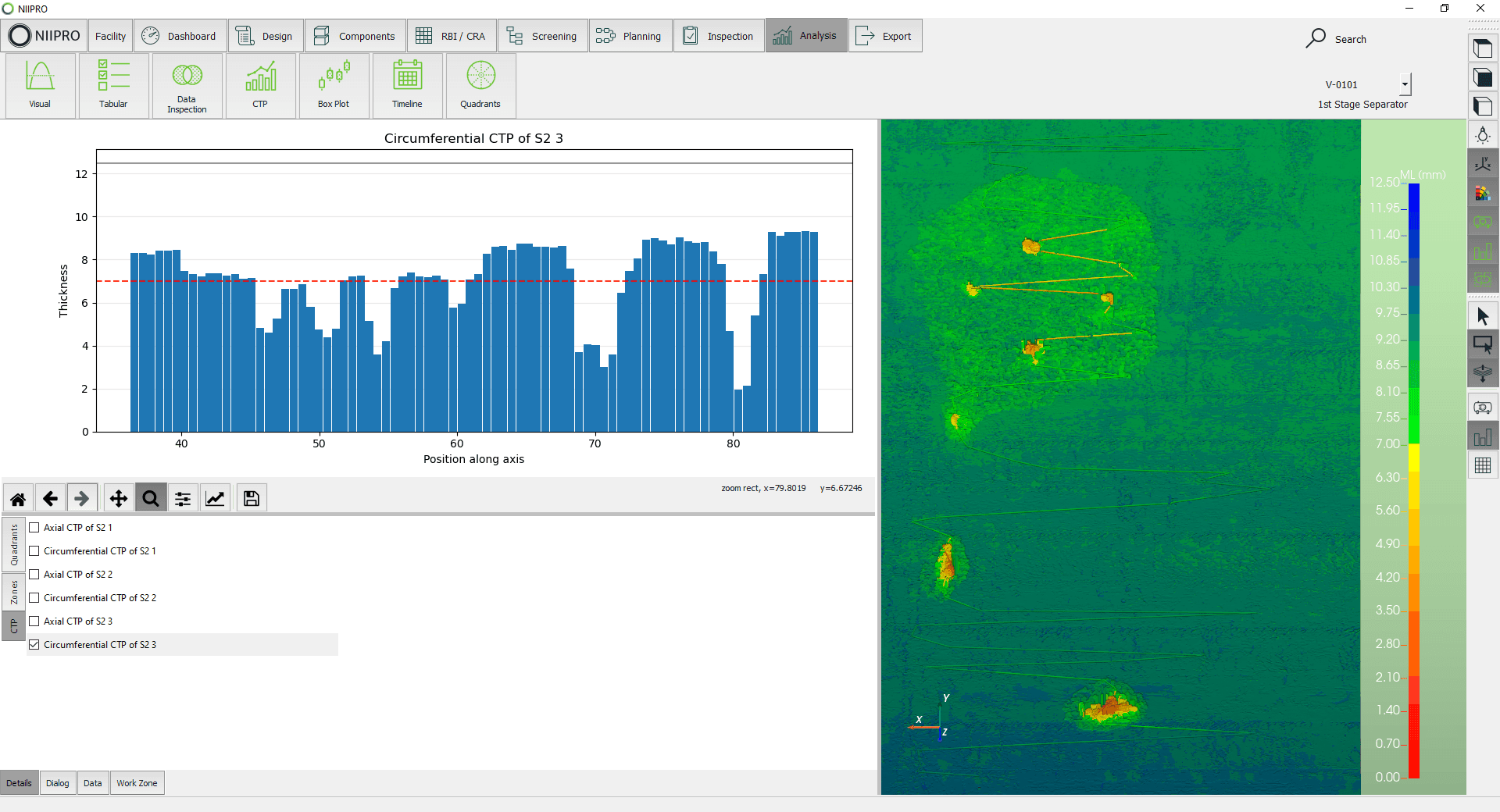Open the Quadrants view
The image size is (1500, 812).
tap(480, 86)
